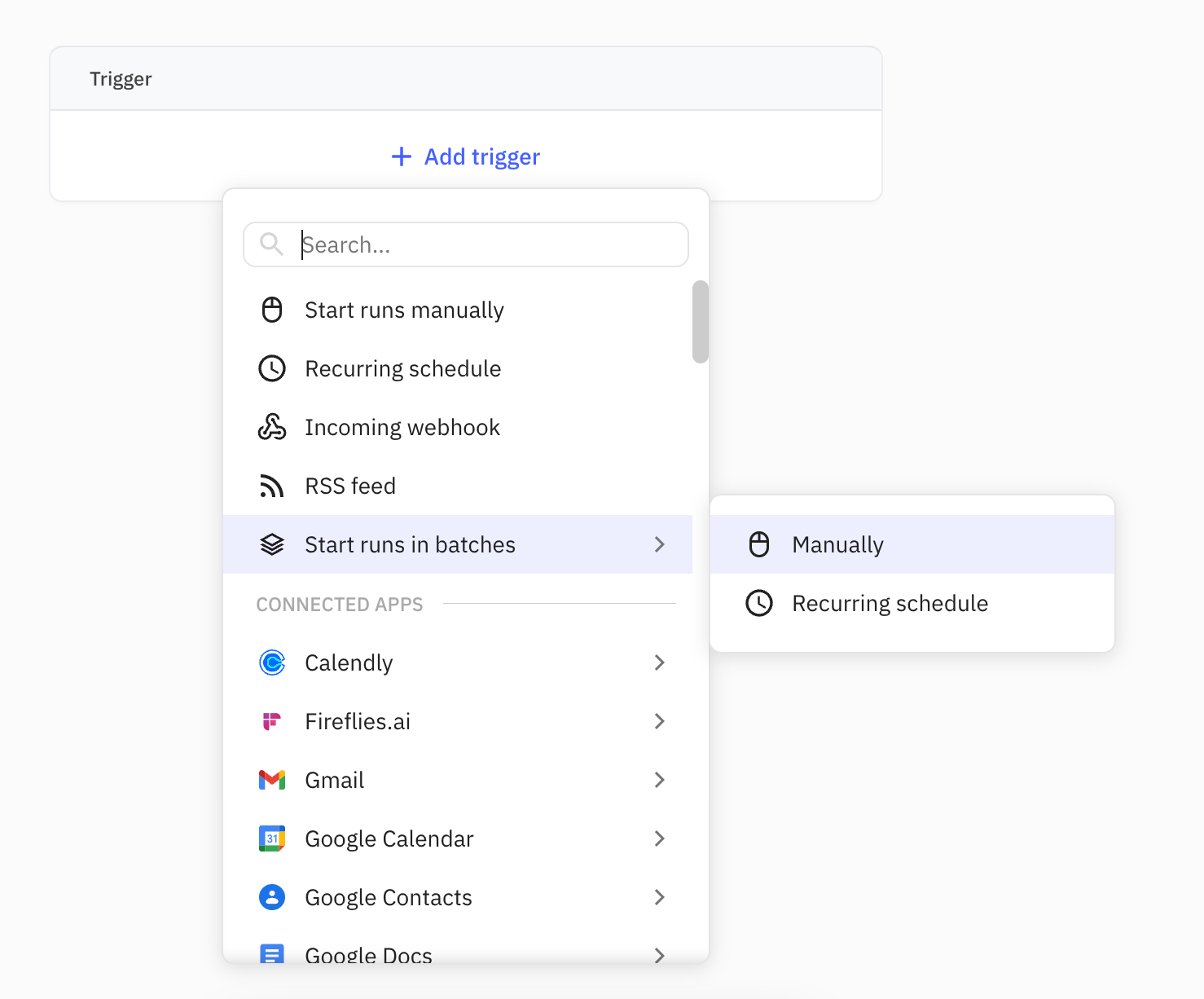Select Manually in the batches submenu
Viewport: 1204px width, 999px height.
[x=837, y=544]
